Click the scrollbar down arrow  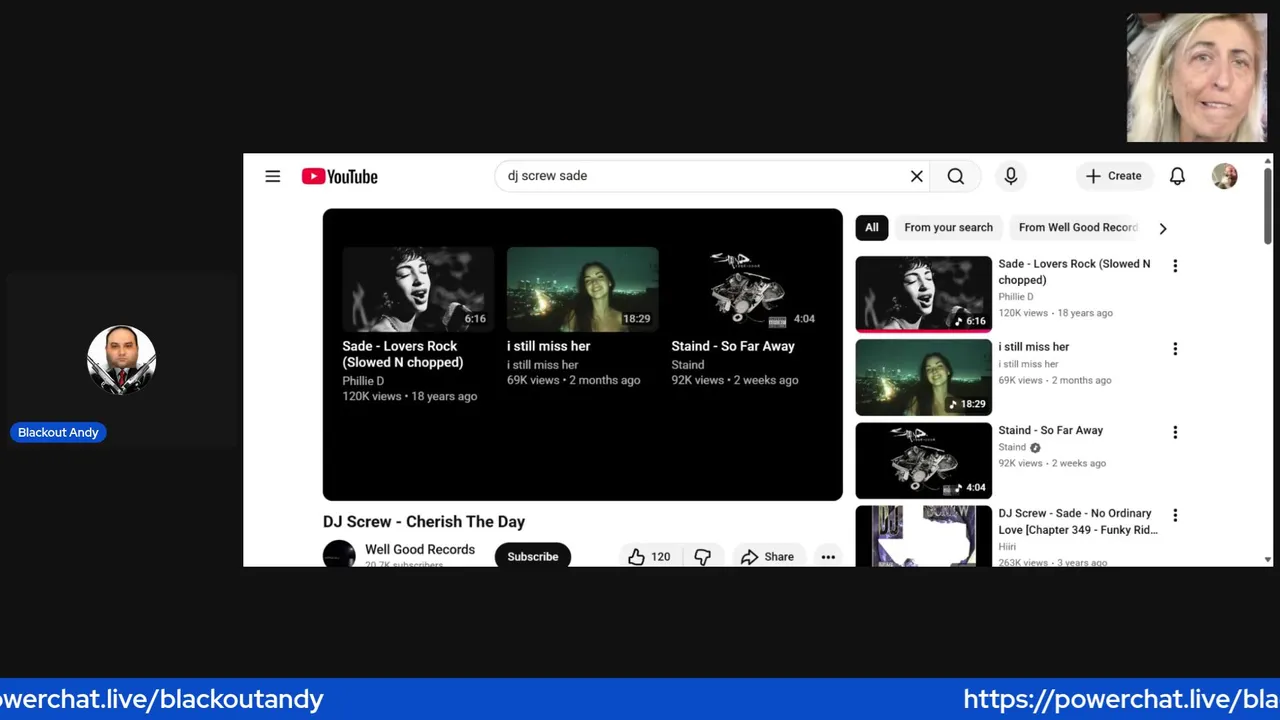click(x=1268, y=560)
